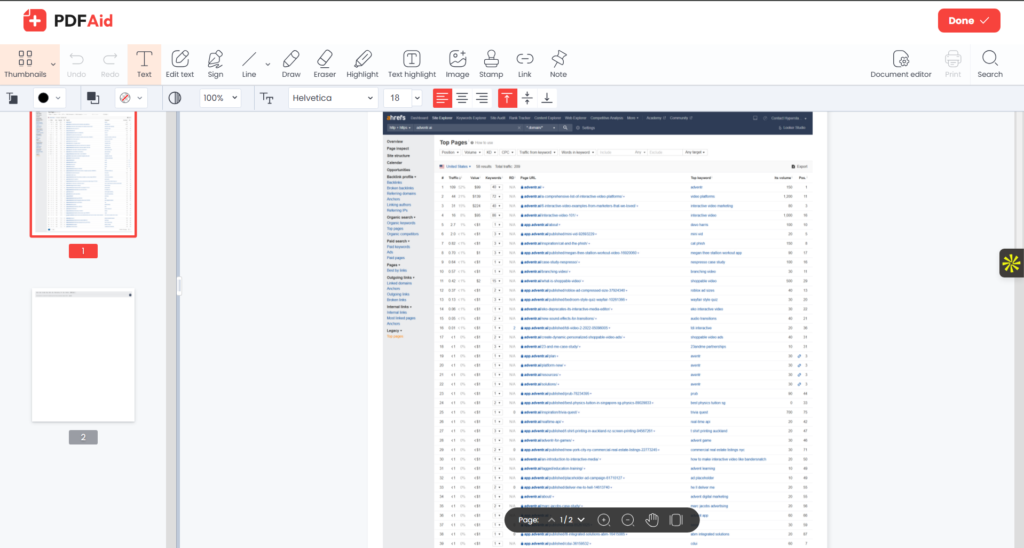Open the Helvetica font dropdown
Screen dimensions: 1024x548
(331, 98)
